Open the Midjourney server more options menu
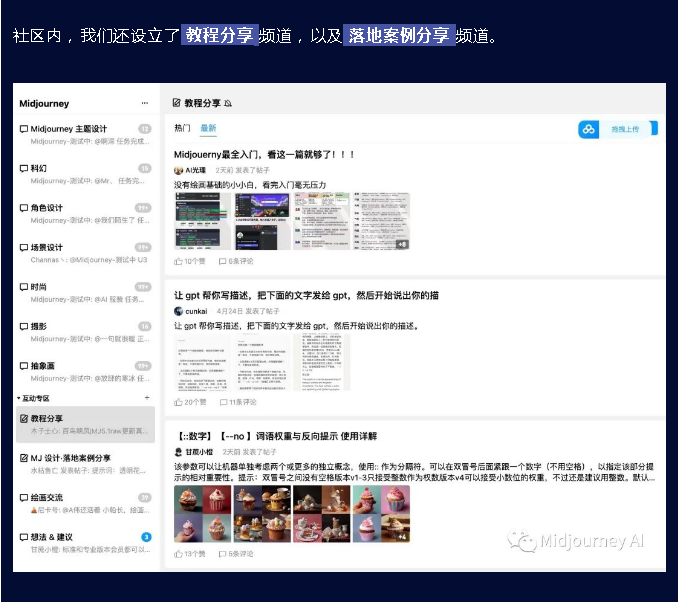The image size is (678, 602). pos(145,103)
